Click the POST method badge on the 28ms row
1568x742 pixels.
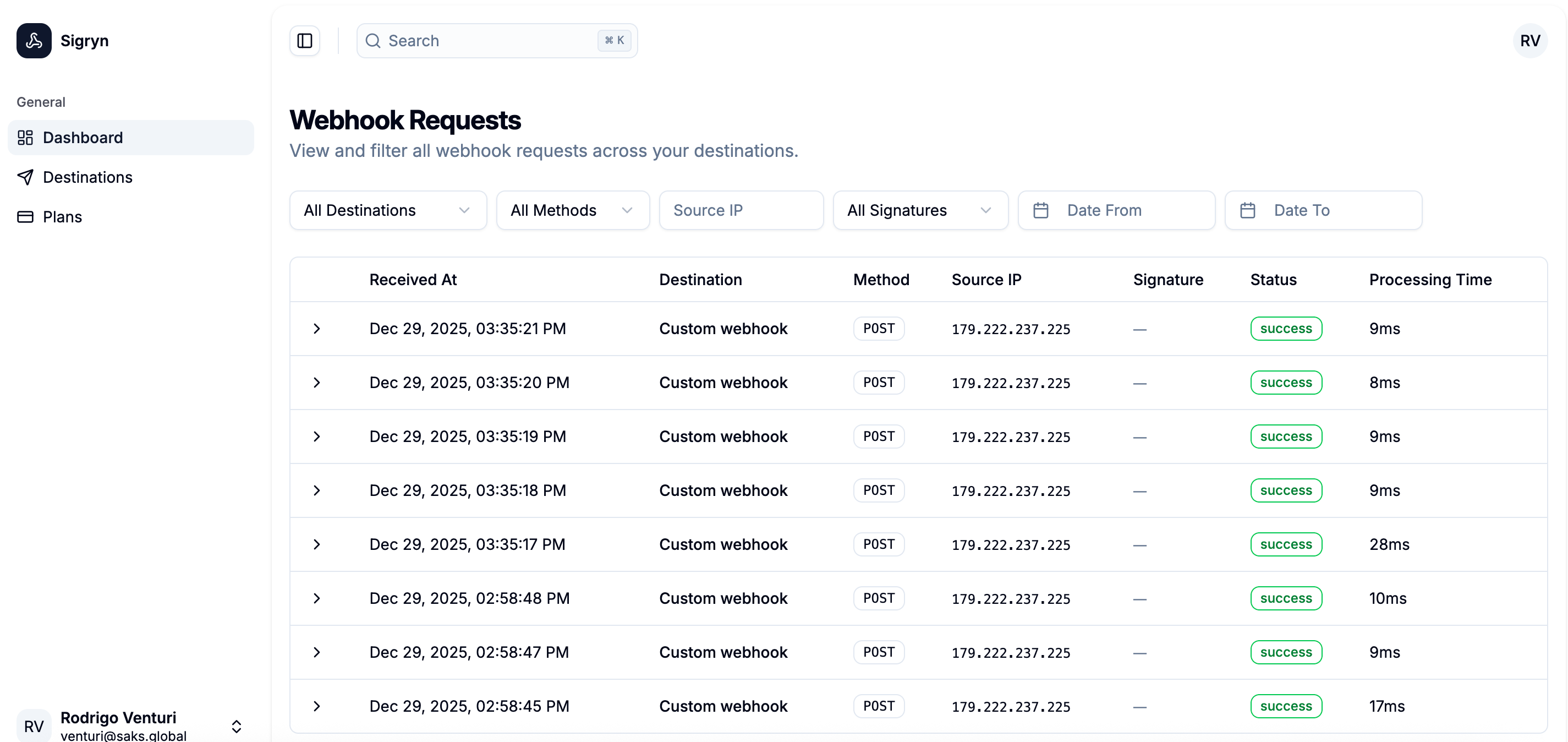click(x=878, y=544)
